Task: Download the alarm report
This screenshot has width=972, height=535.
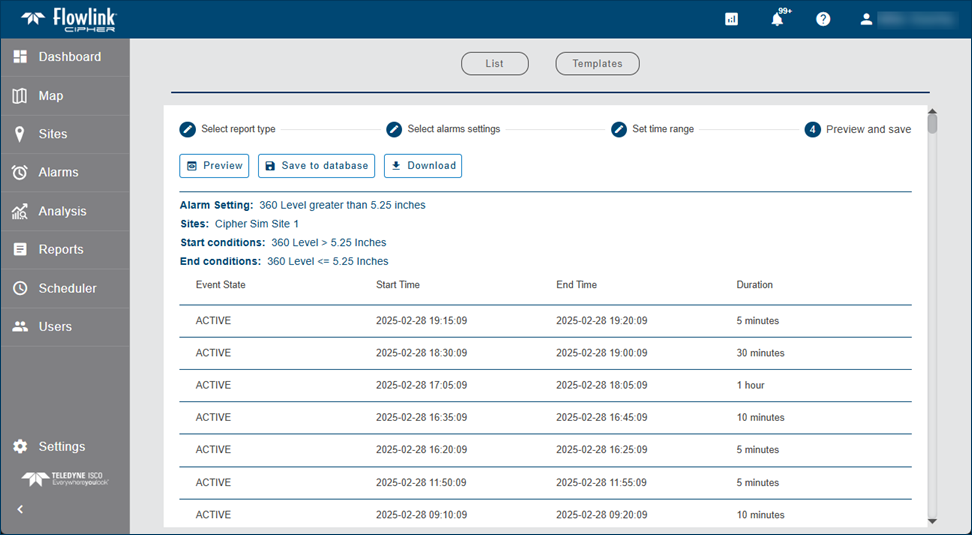Action: click(x=422, y=166)
